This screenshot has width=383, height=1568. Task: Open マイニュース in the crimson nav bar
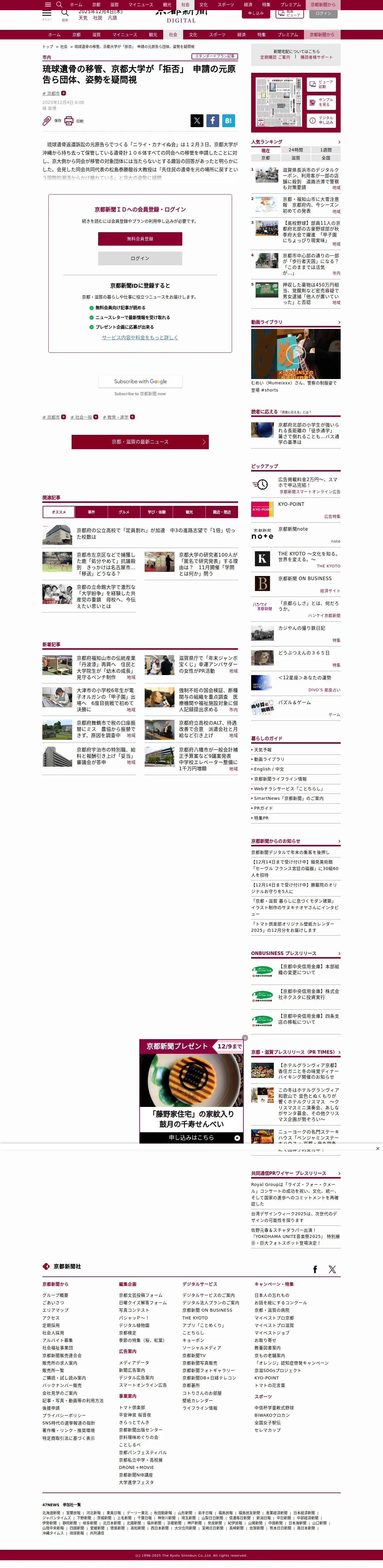(x=125, y=35)
